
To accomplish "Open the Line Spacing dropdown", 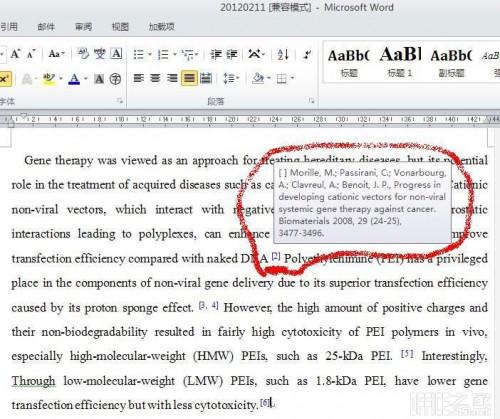I will (231, 79).
